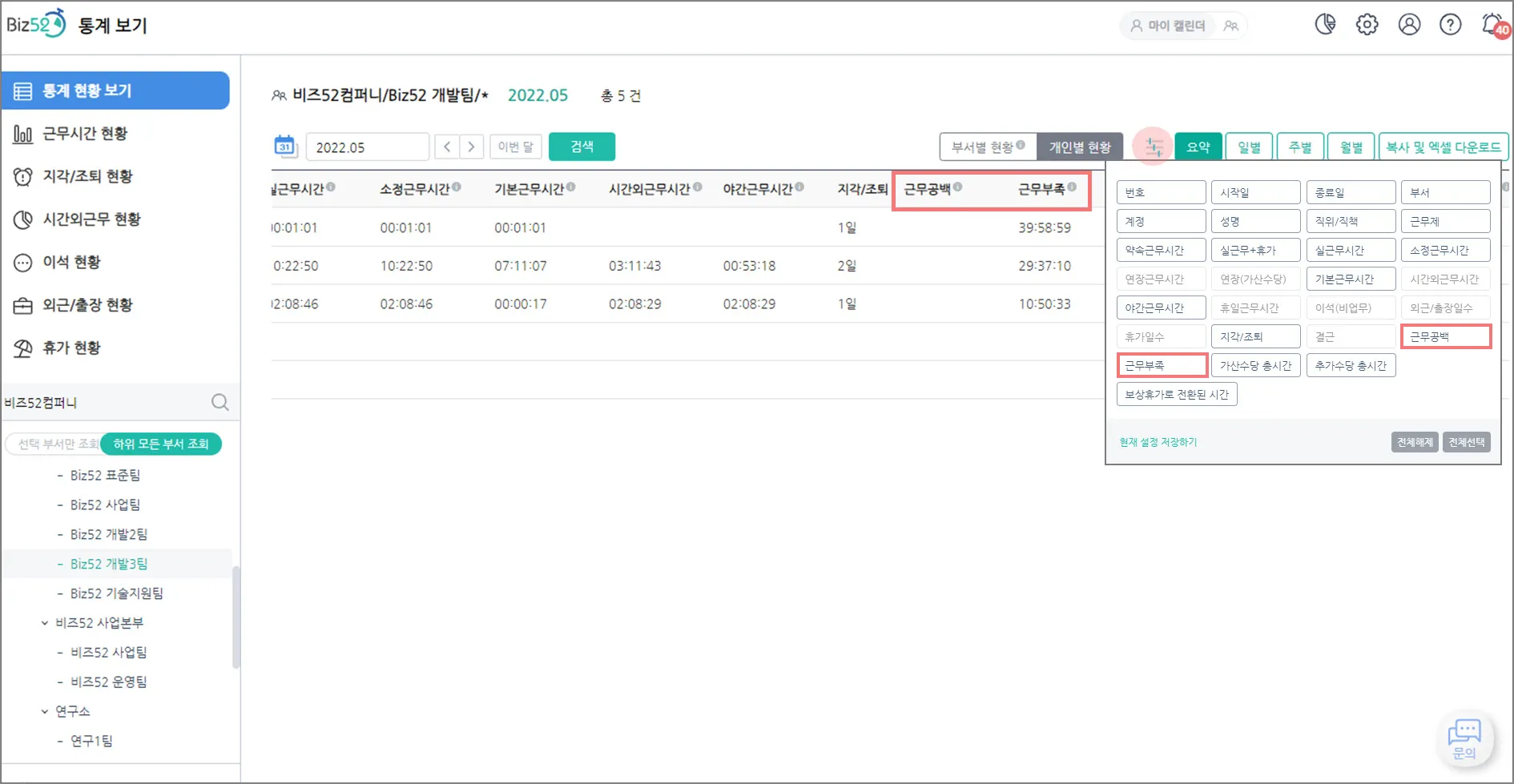
Task: Click 현재 설정 저장하기 link
Action: tap(1158, 442)
